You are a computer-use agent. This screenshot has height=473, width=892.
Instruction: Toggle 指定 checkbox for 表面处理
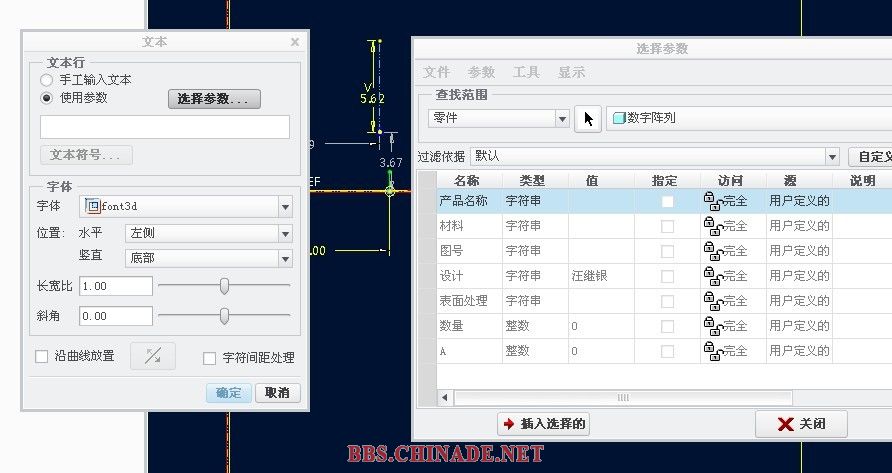[667, 302]
